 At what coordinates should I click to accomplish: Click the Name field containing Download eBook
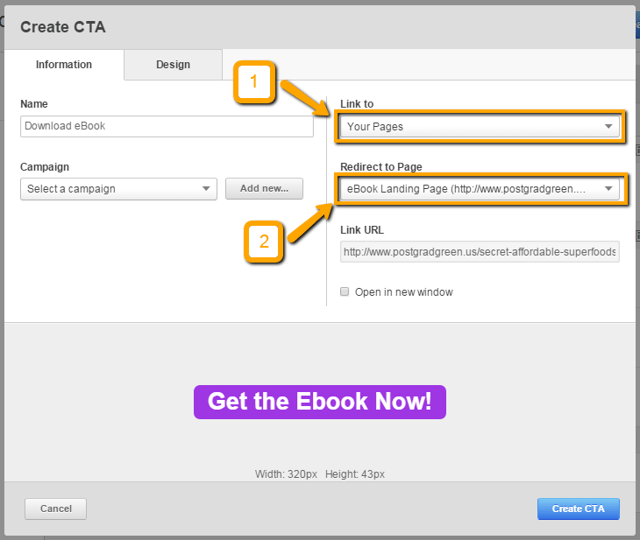point(166,126)
